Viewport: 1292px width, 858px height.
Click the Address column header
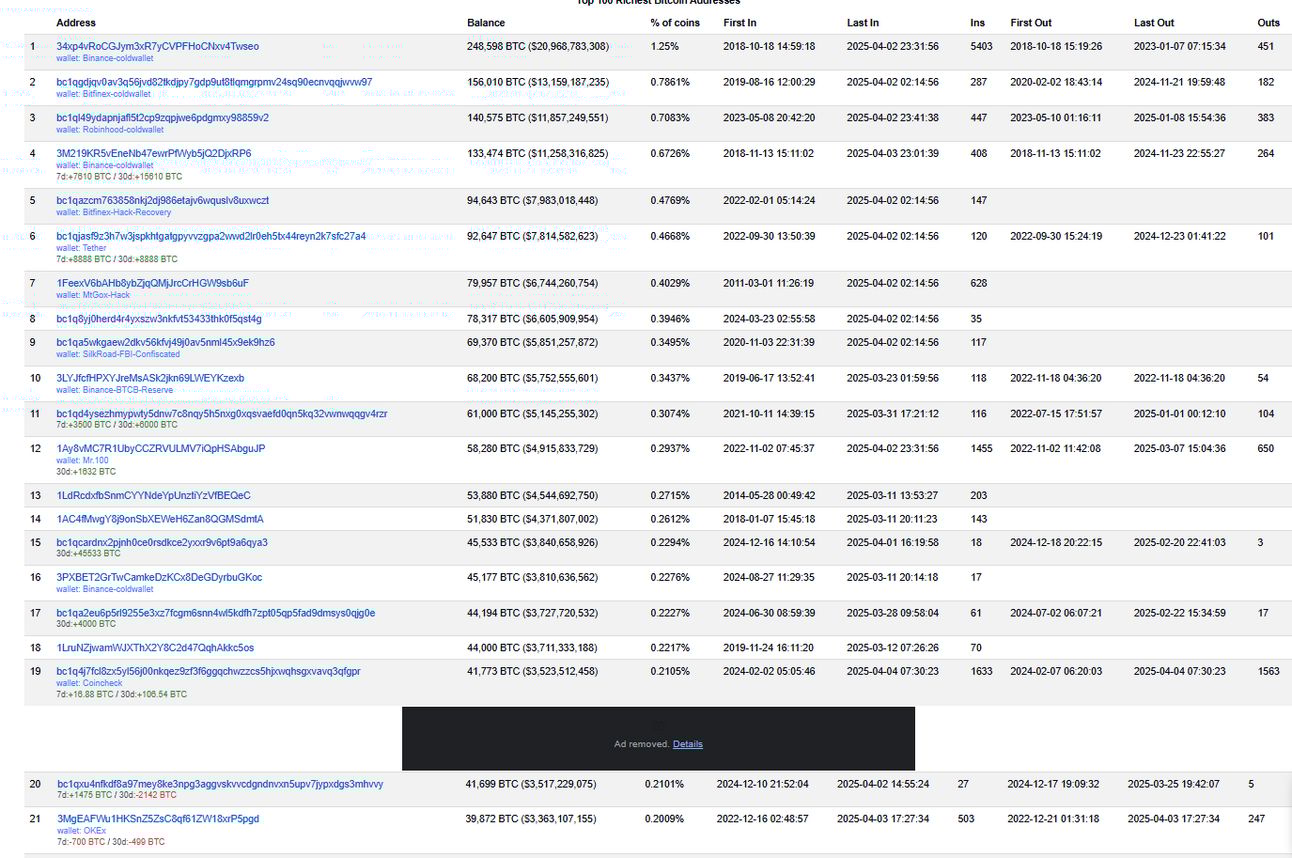(76, 22)
